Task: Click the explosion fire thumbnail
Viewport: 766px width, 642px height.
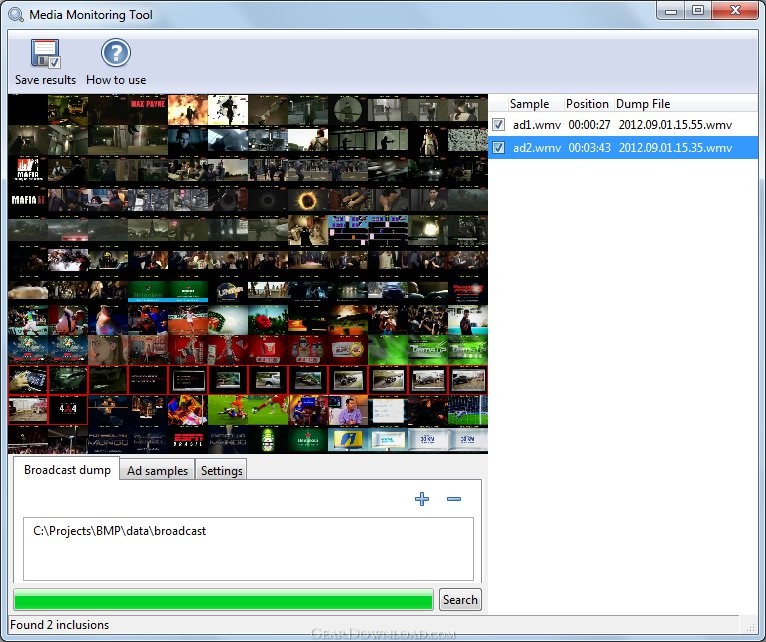Action: pyautogui.click(x=188, y=109)
